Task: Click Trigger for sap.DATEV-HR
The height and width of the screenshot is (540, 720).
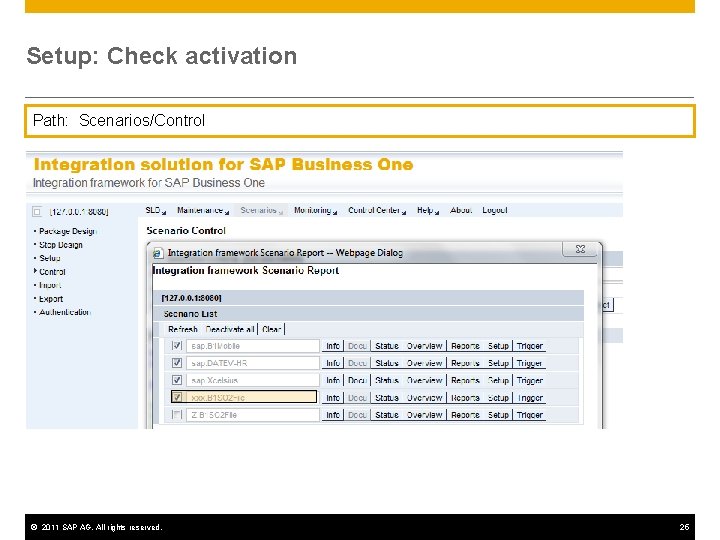Action: pos(529,363)
